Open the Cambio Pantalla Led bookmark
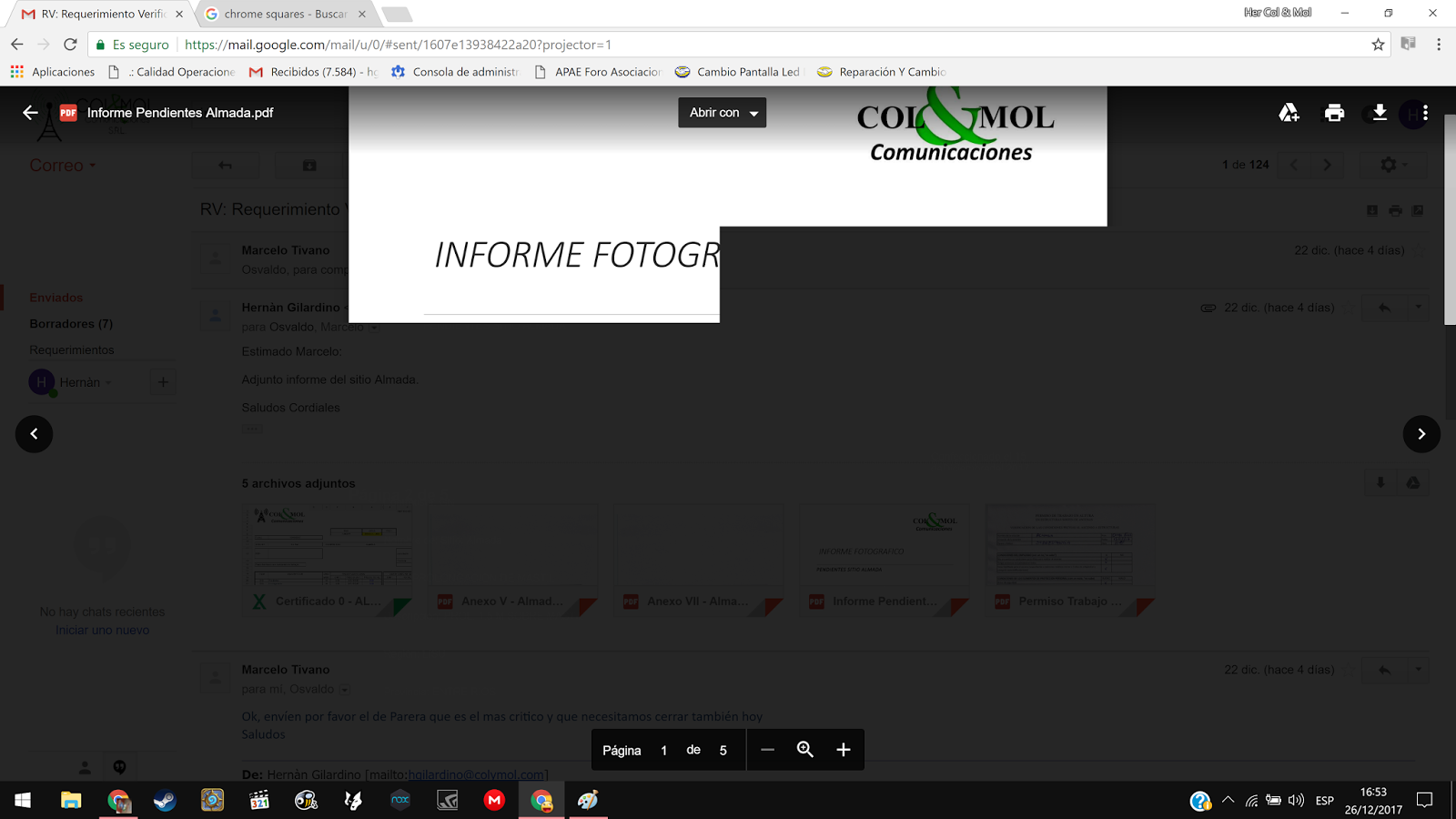 pos(738,72)
